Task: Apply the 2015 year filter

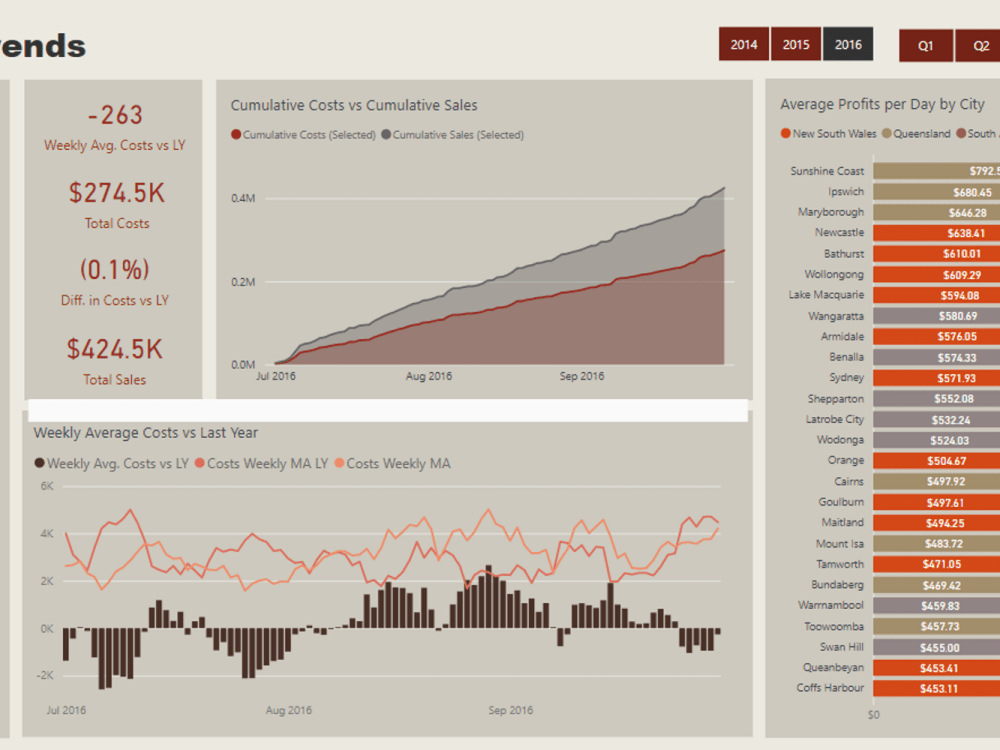Action: click(x=795, y=44)
